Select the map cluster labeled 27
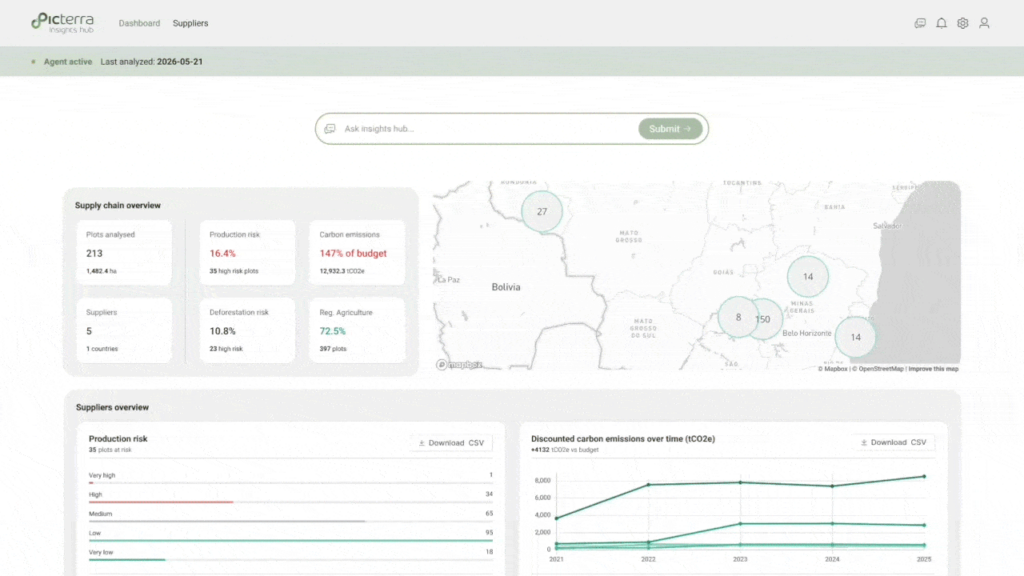The height and width of the screenshot is (576, 1024). [x=541, y=212]
